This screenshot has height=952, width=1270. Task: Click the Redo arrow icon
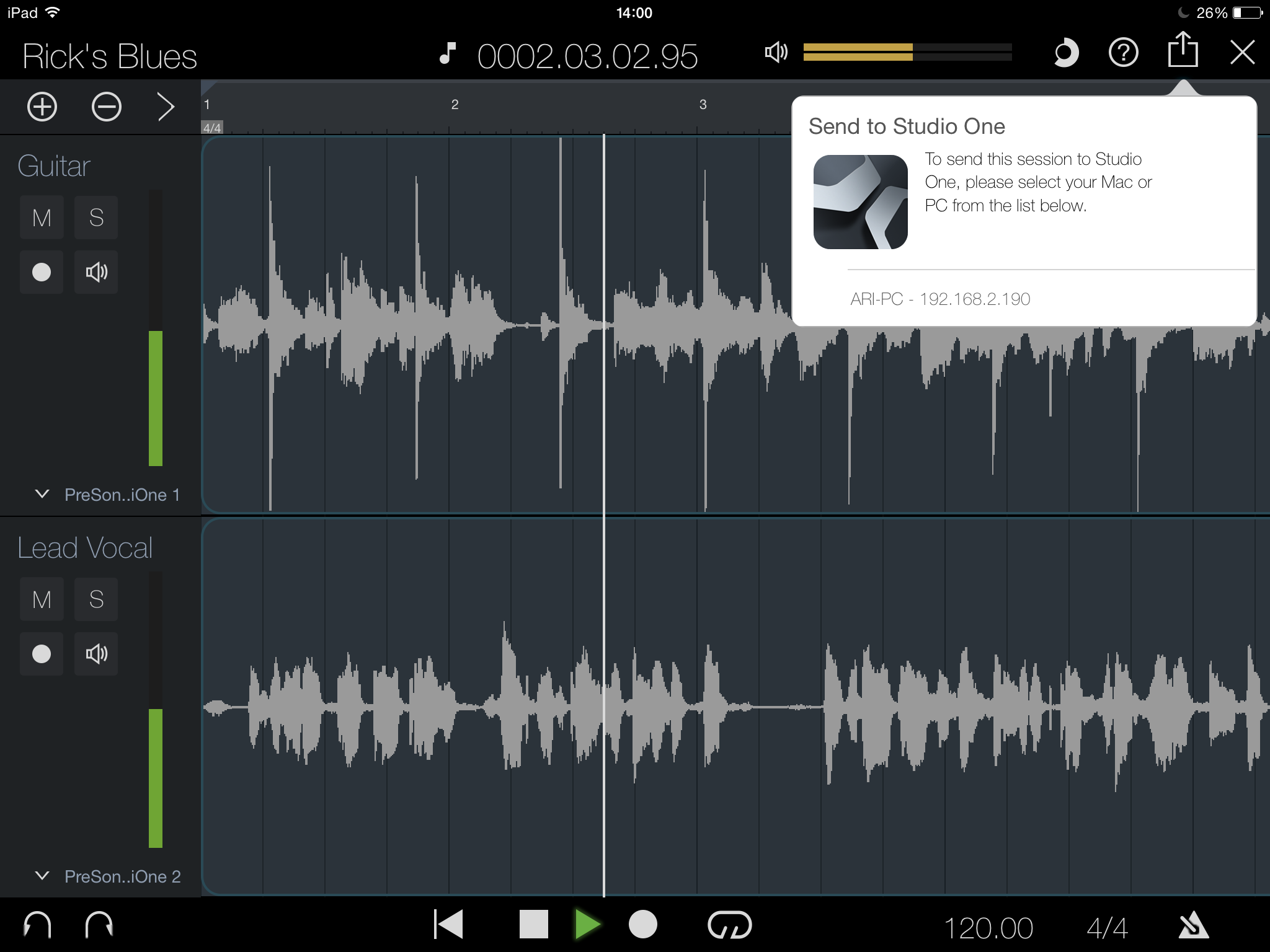(x=99, y=925)
